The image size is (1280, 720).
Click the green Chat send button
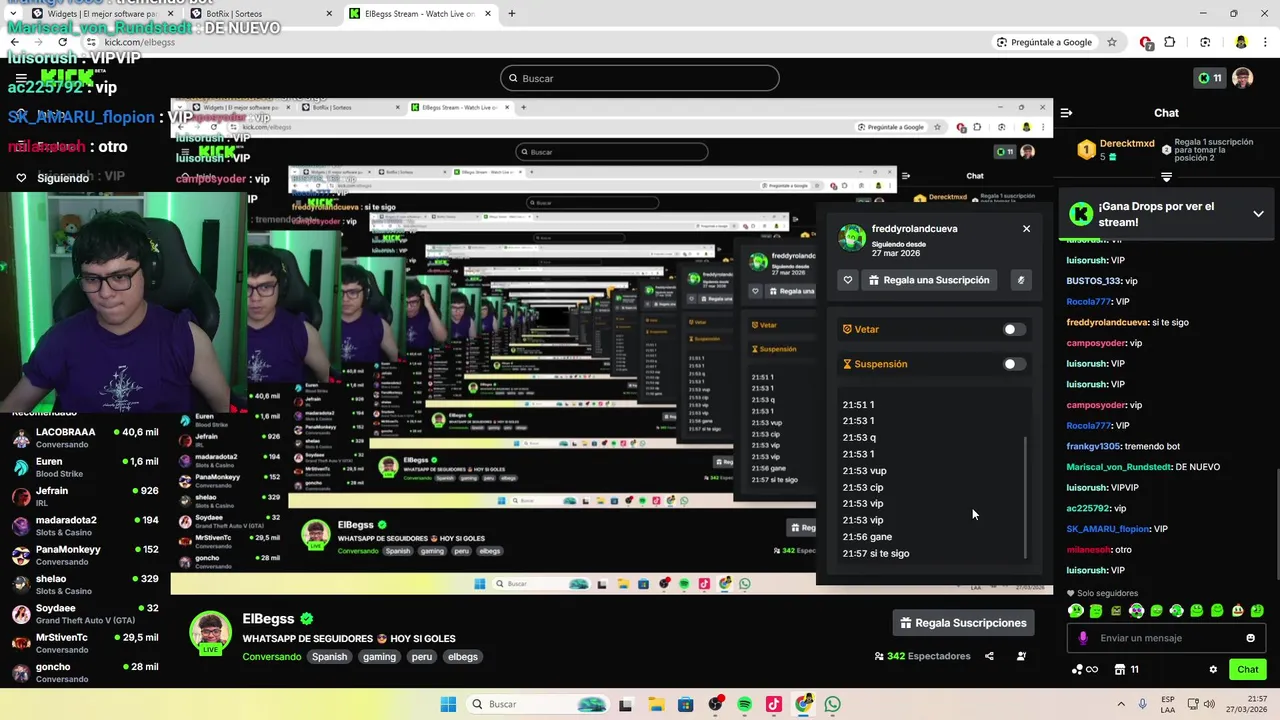[1248, 670]
